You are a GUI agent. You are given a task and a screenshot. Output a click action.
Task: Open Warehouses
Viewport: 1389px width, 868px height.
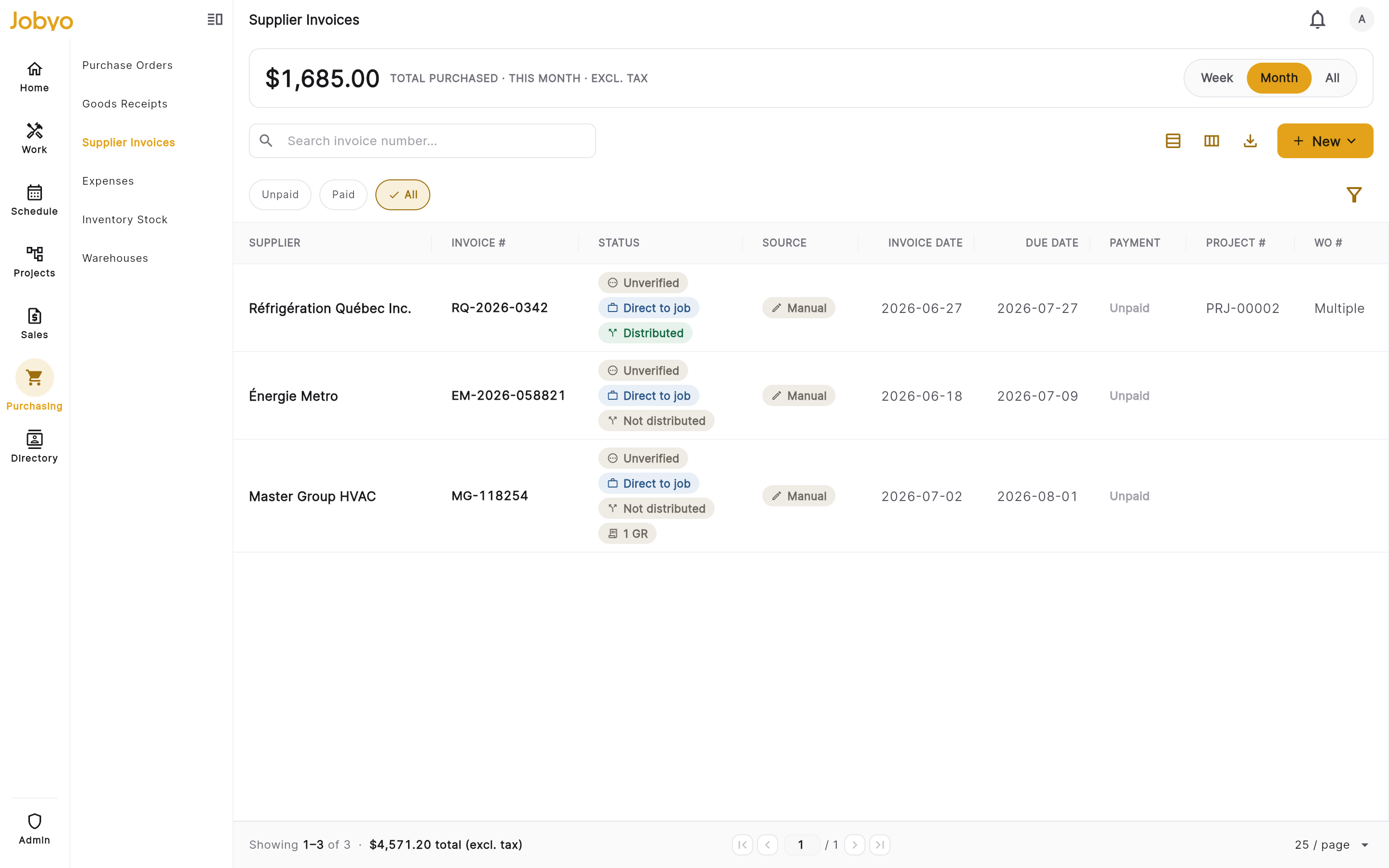tap(115, 258)
